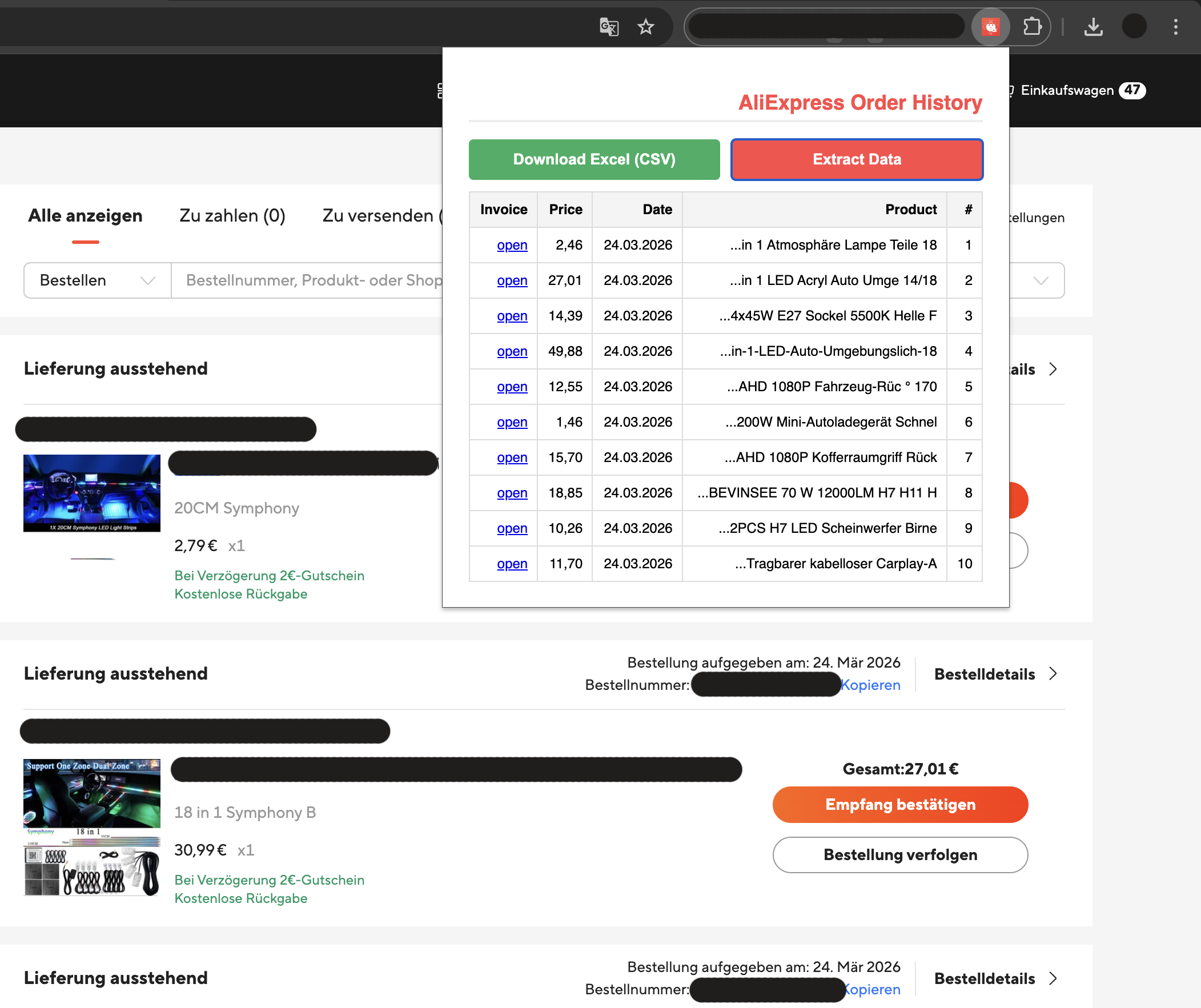Viewport: 1201px width, 1008px height.
Task: Open the Chrome three-dot menu
Action: point(1176,27)
